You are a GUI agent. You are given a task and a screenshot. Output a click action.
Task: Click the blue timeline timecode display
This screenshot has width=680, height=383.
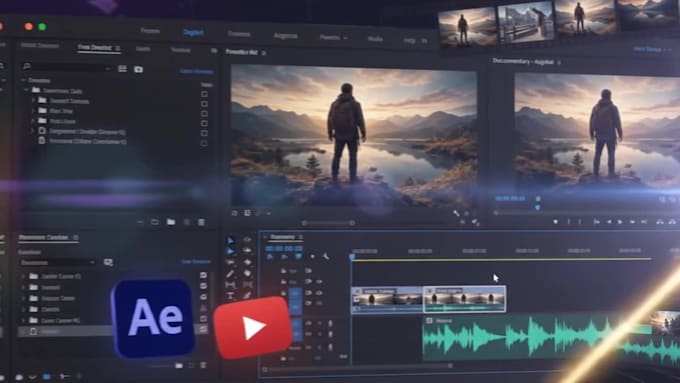284,249
